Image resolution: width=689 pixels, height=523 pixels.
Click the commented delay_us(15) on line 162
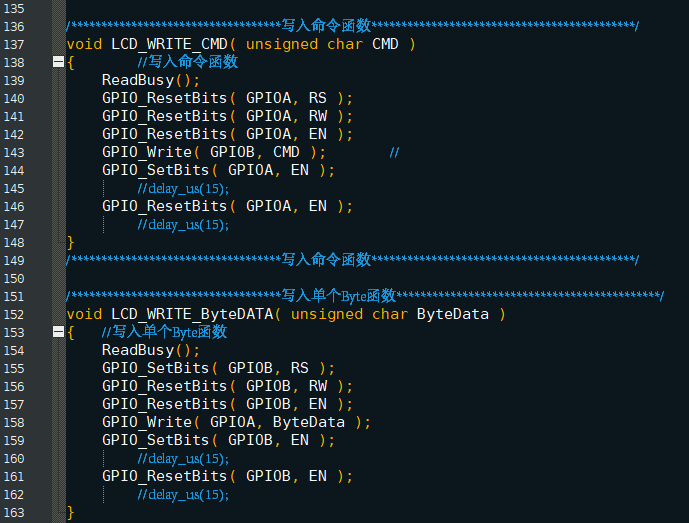coord(183,494)
